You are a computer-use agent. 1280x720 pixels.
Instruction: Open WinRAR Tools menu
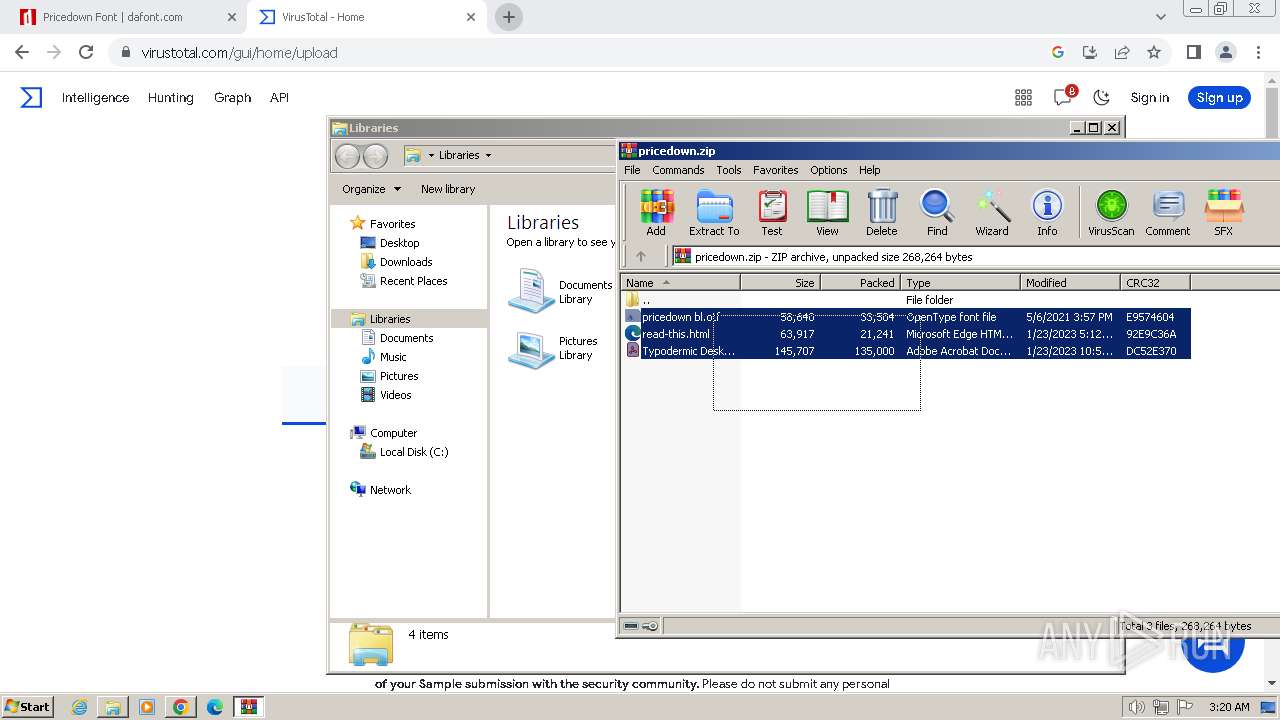728,170
